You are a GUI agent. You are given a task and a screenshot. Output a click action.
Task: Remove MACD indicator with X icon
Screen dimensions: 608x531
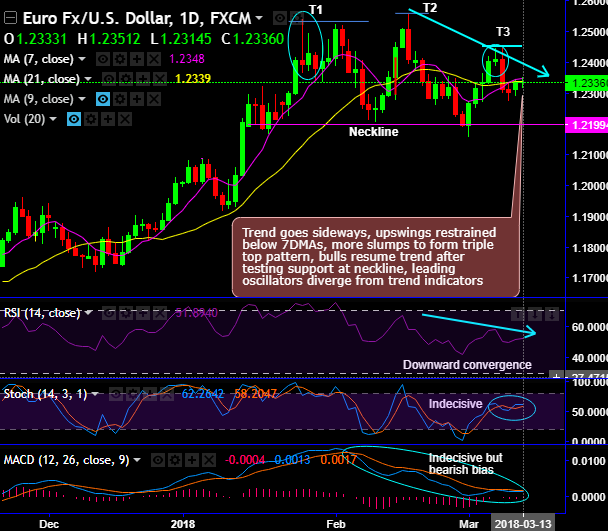209,460
